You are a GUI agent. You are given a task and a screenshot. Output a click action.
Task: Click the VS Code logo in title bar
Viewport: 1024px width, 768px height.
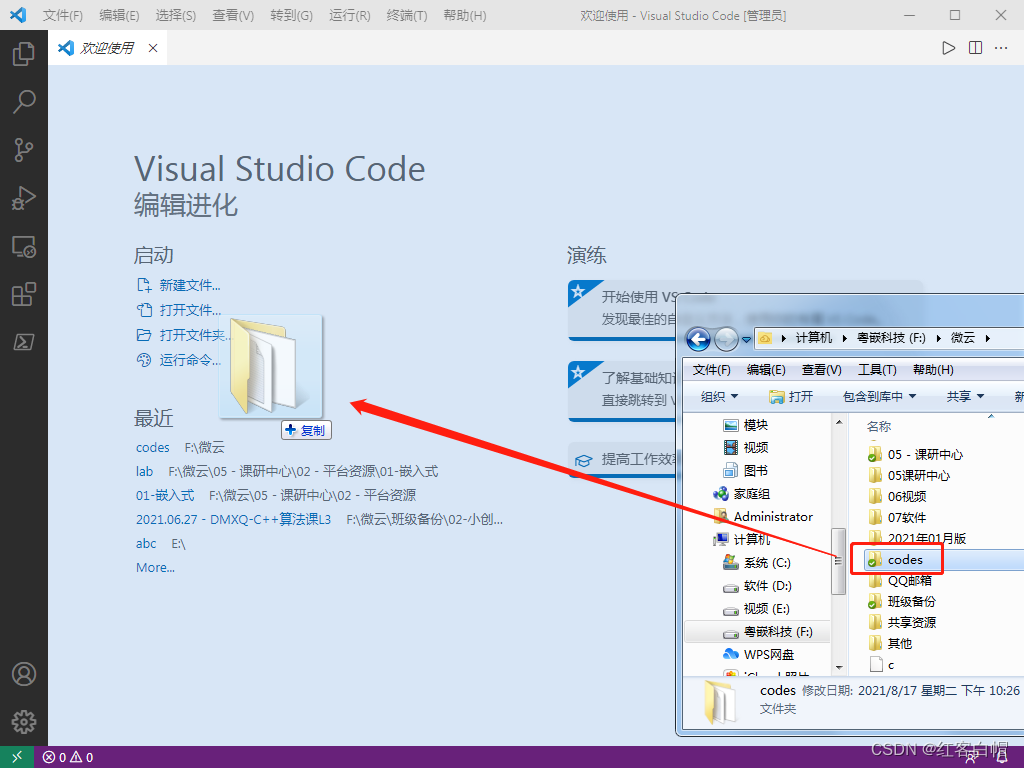(x=18, y=15)
